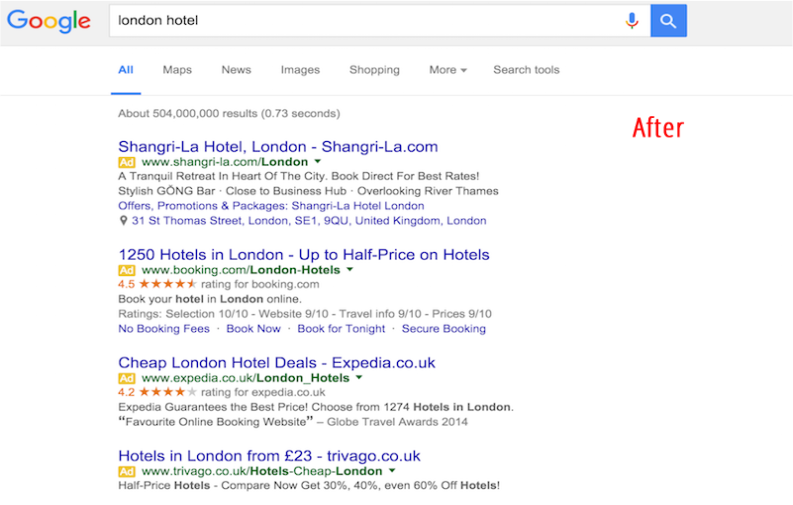Image resolution: width=793 pixels, height=505 pixels.
Task: Click the map pin icon beside Shangri-La address
Action: pos(123,221)
